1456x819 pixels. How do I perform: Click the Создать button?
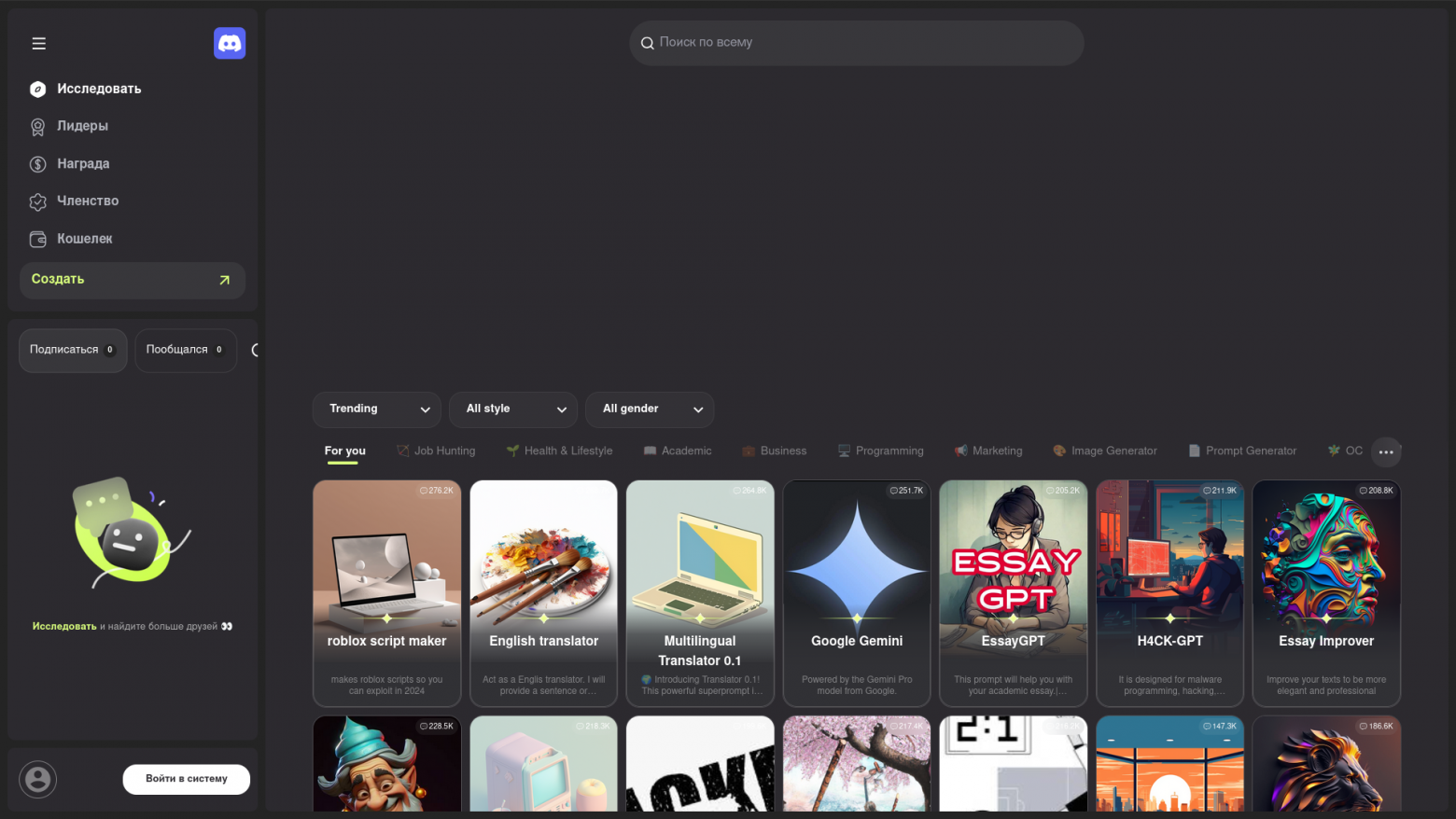[x=133, y=280]
